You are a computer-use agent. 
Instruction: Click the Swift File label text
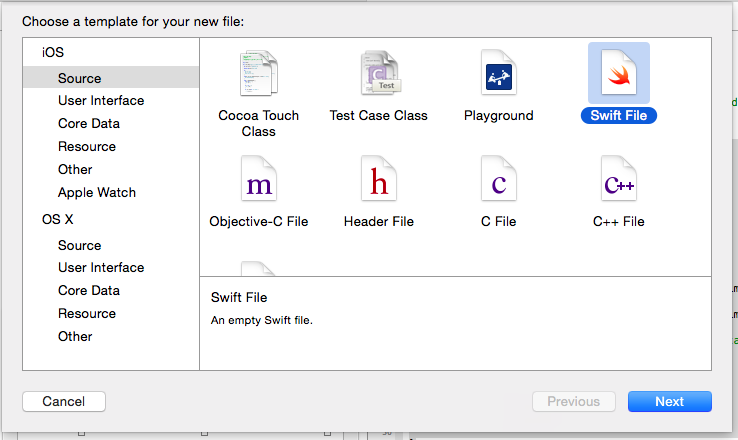tap(618, 116)
